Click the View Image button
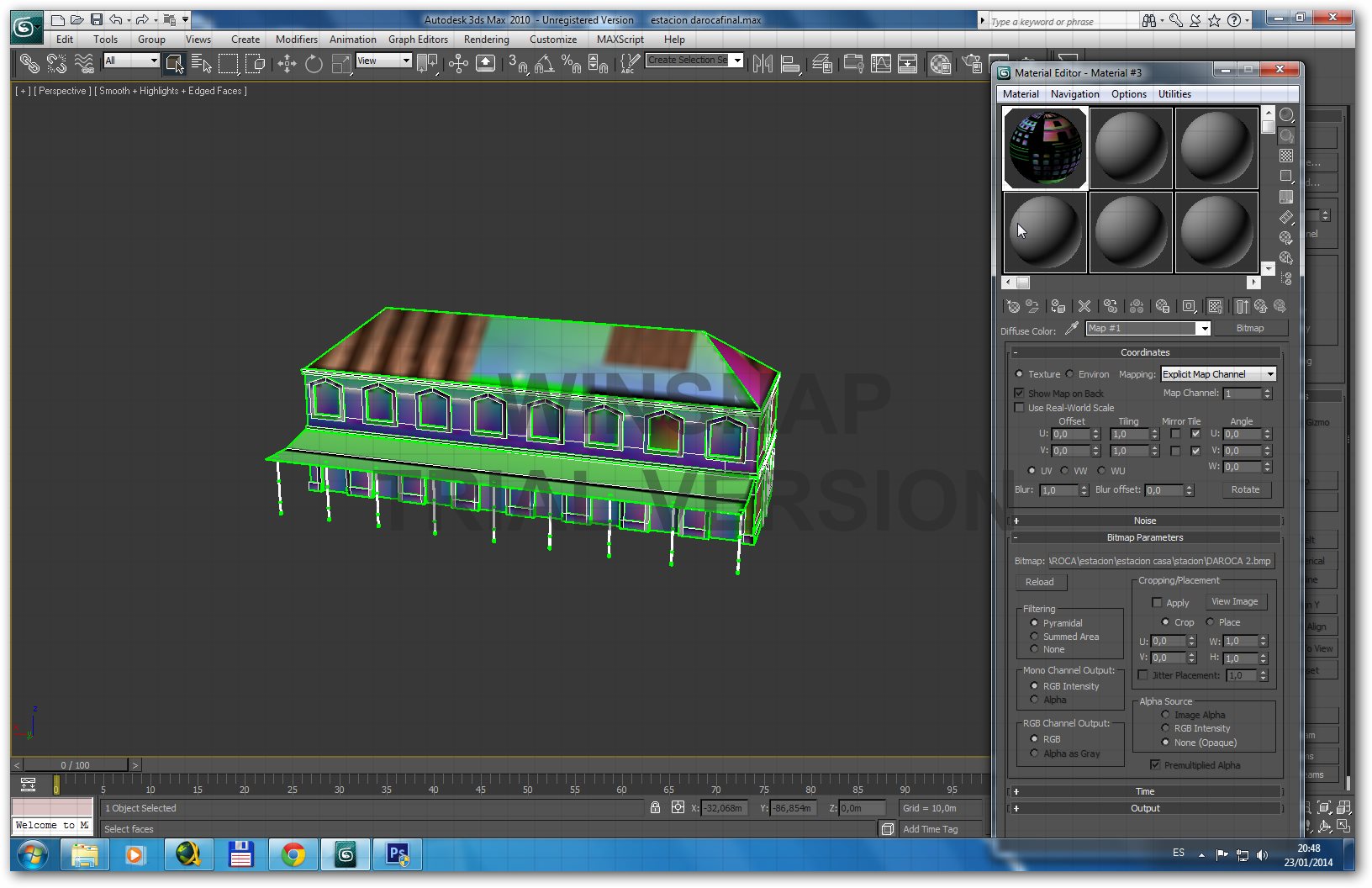 1234,602
